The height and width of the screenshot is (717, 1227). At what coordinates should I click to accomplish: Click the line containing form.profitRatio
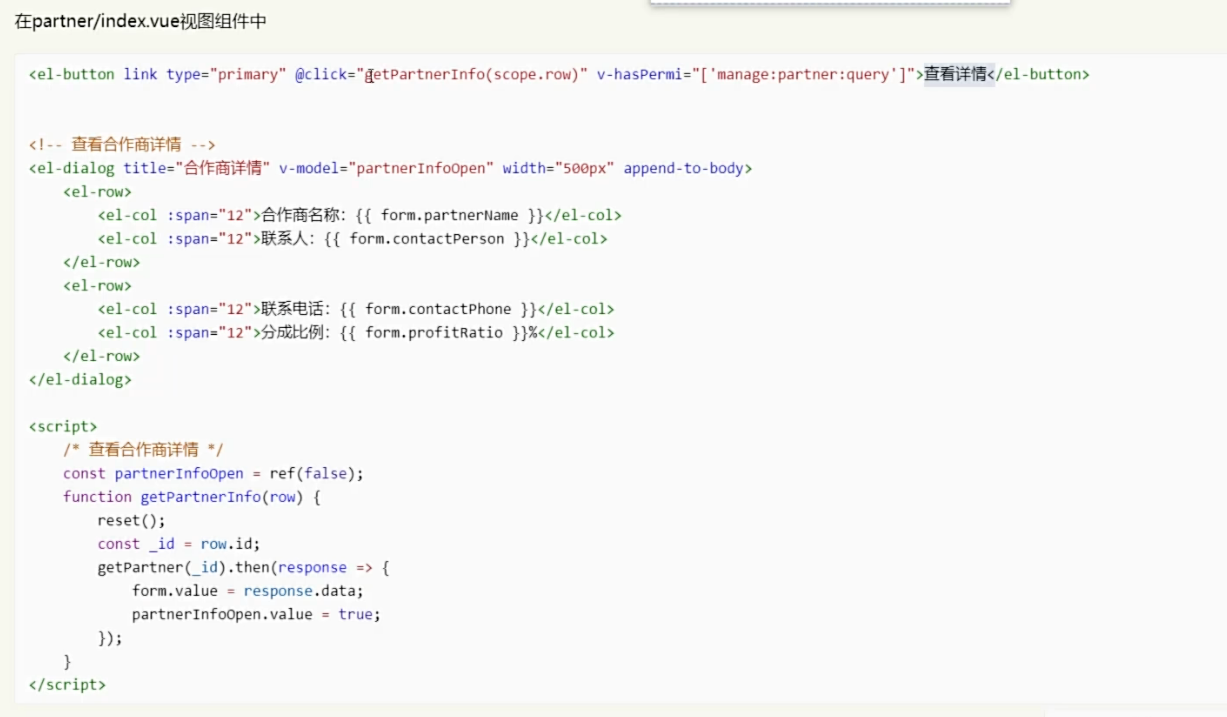356,332
